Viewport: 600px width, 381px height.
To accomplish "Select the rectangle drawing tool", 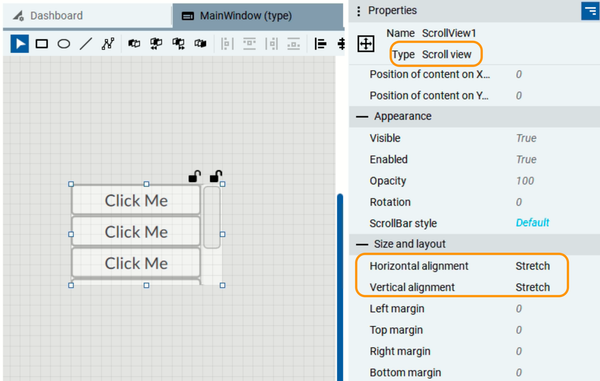I will [x=42, y=44].
